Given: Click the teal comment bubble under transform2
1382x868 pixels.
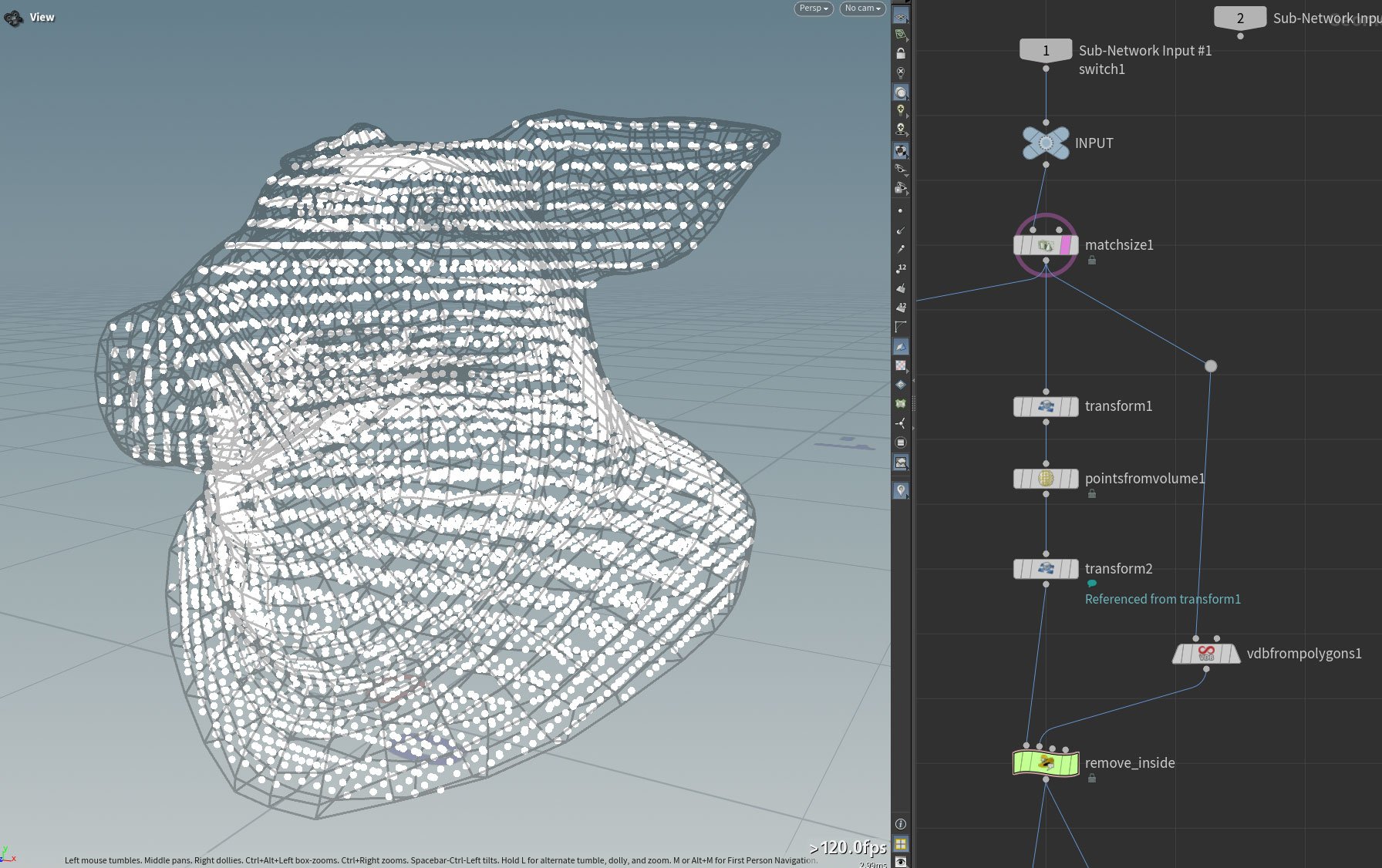Looking at the screenshot, I should tap(1092, 584).
